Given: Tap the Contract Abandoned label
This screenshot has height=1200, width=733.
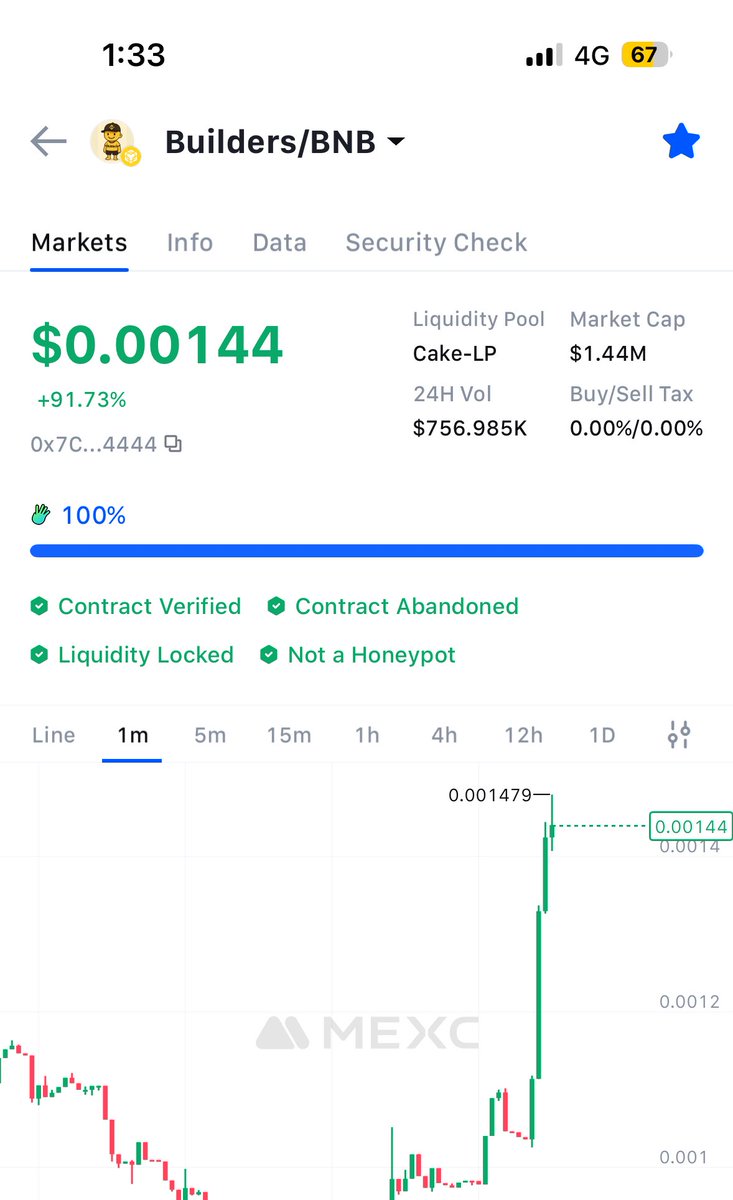Looking at the screenshot, I should tap(407, 607).
